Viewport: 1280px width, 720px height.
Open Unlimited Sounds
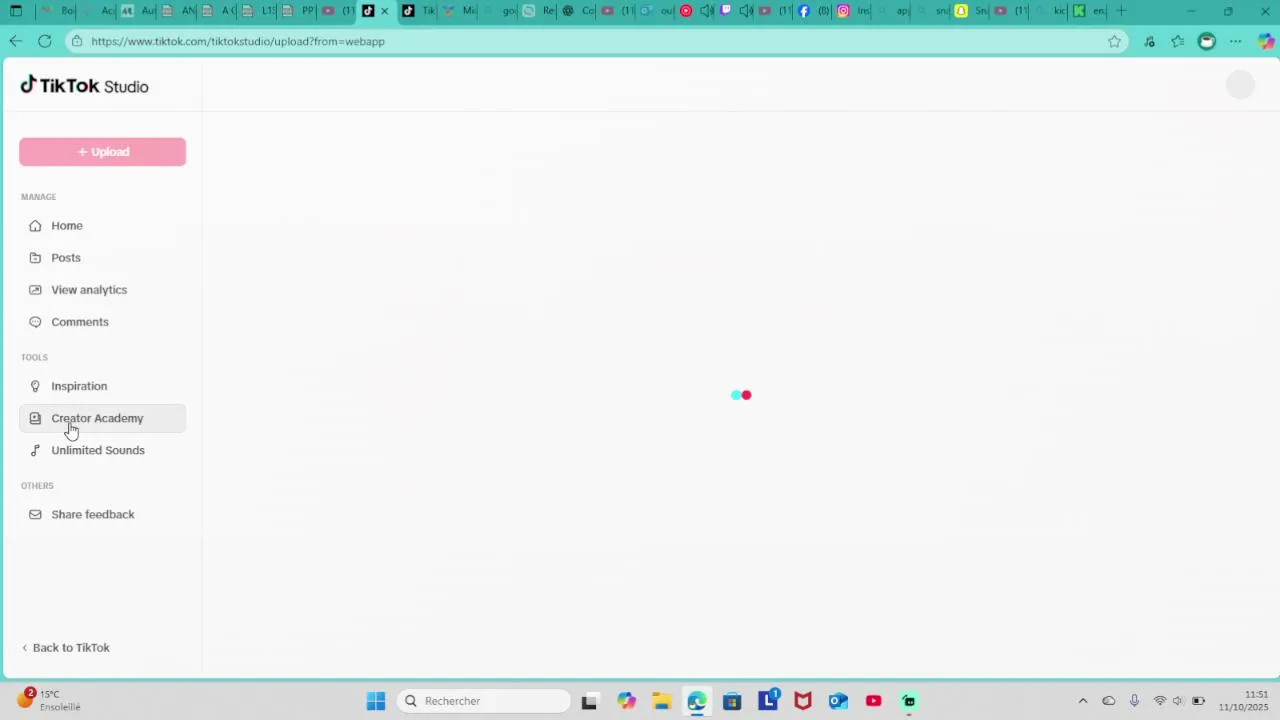(102, 450)
